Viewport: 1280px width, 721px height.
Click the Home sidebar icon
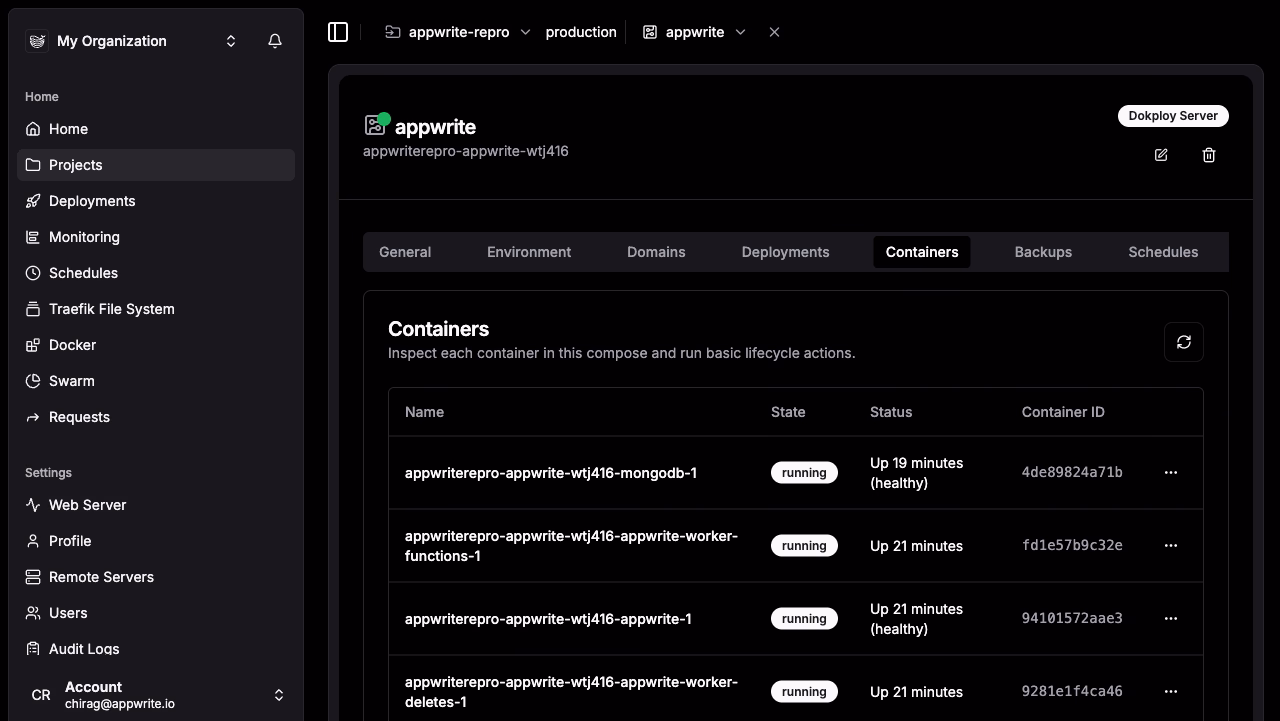pos(33,129)
